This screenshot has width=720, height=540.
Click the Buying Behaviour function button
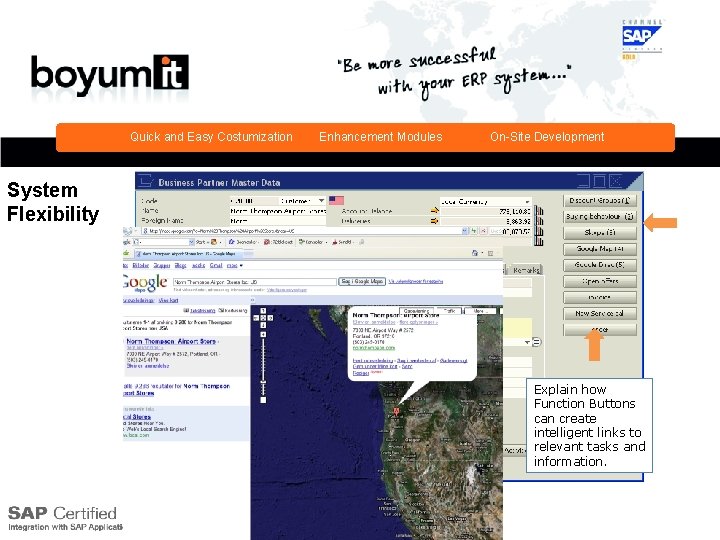[x=600, y=216]
